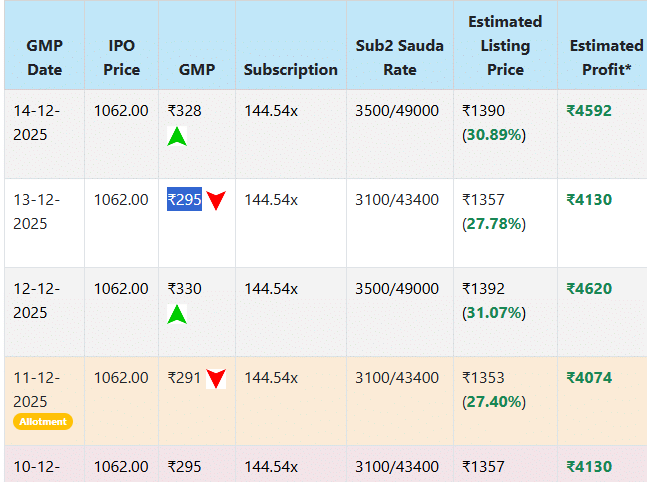The height and width of the screenshot is (482, 647).
Task: Click the GMP column header
Action: tap(196, 69)
